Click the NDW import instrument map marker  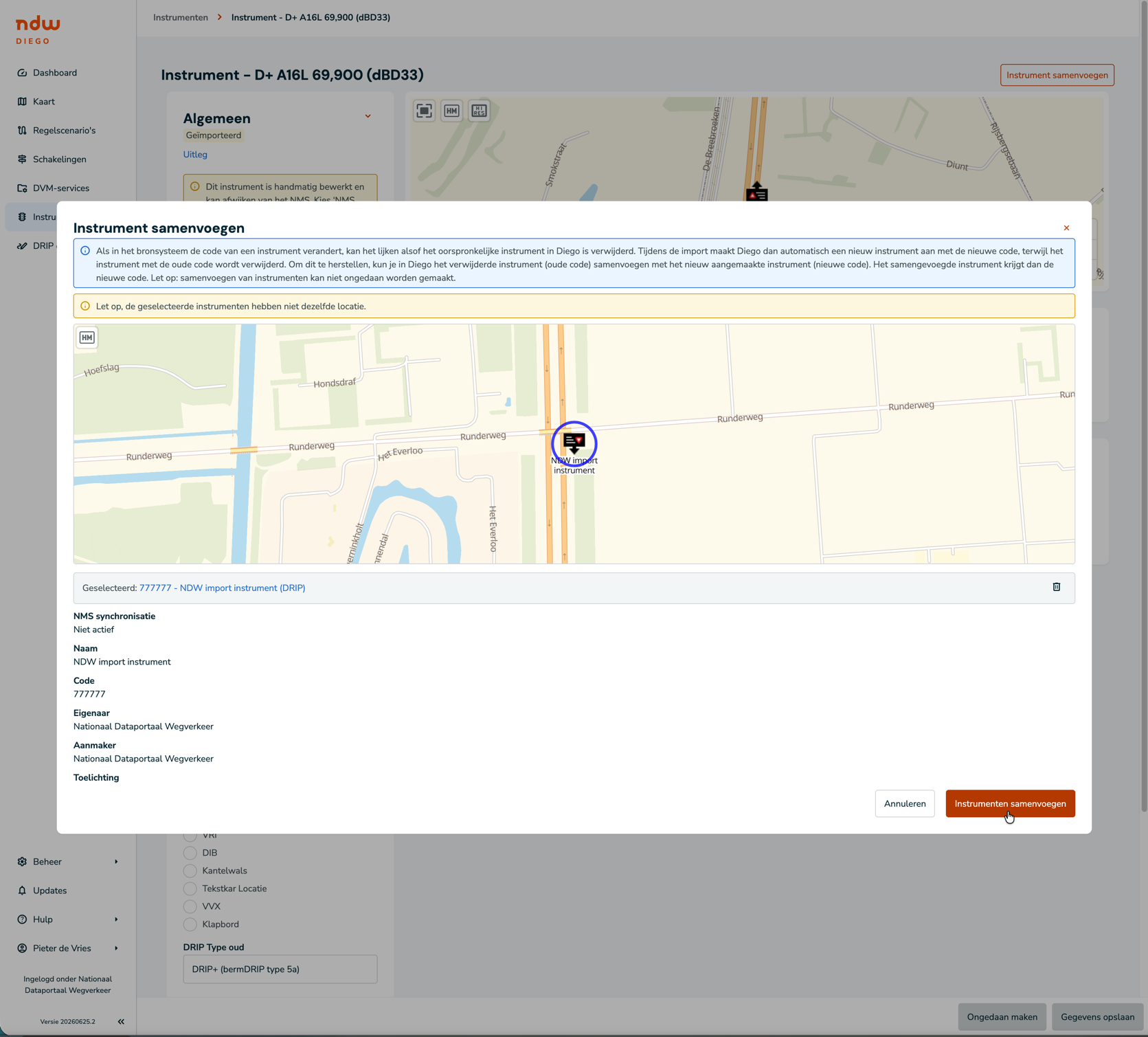pyautogui.click(x=574, y=443)
